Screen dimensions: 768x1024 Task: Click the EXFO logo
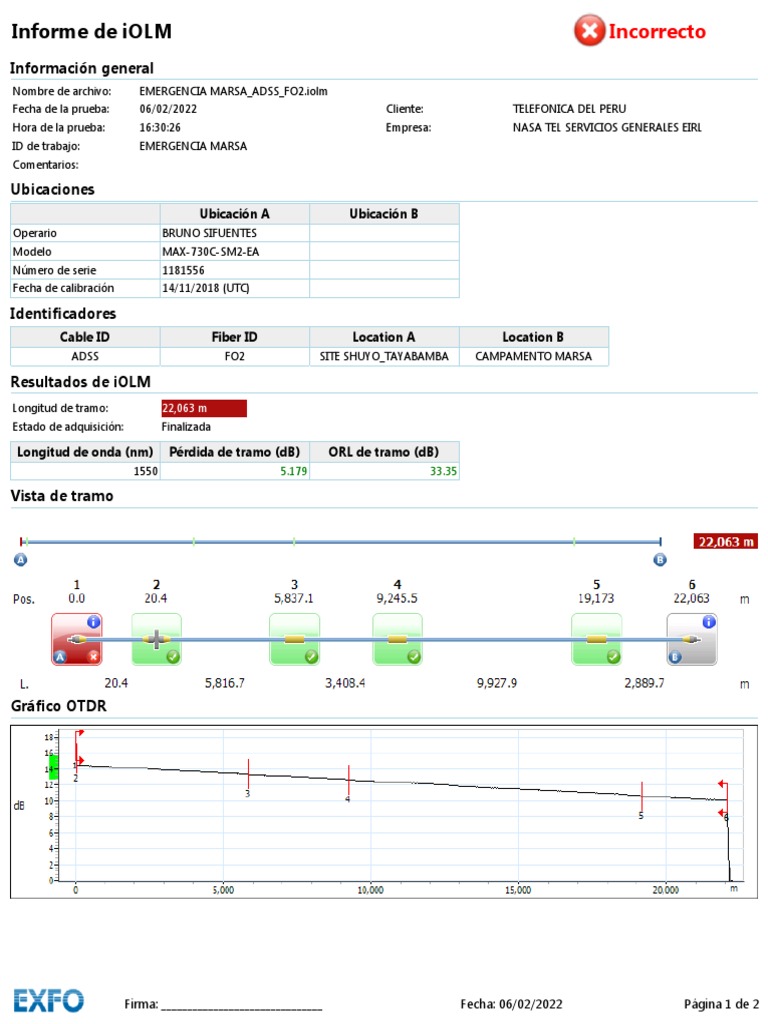pos(49,1000)
